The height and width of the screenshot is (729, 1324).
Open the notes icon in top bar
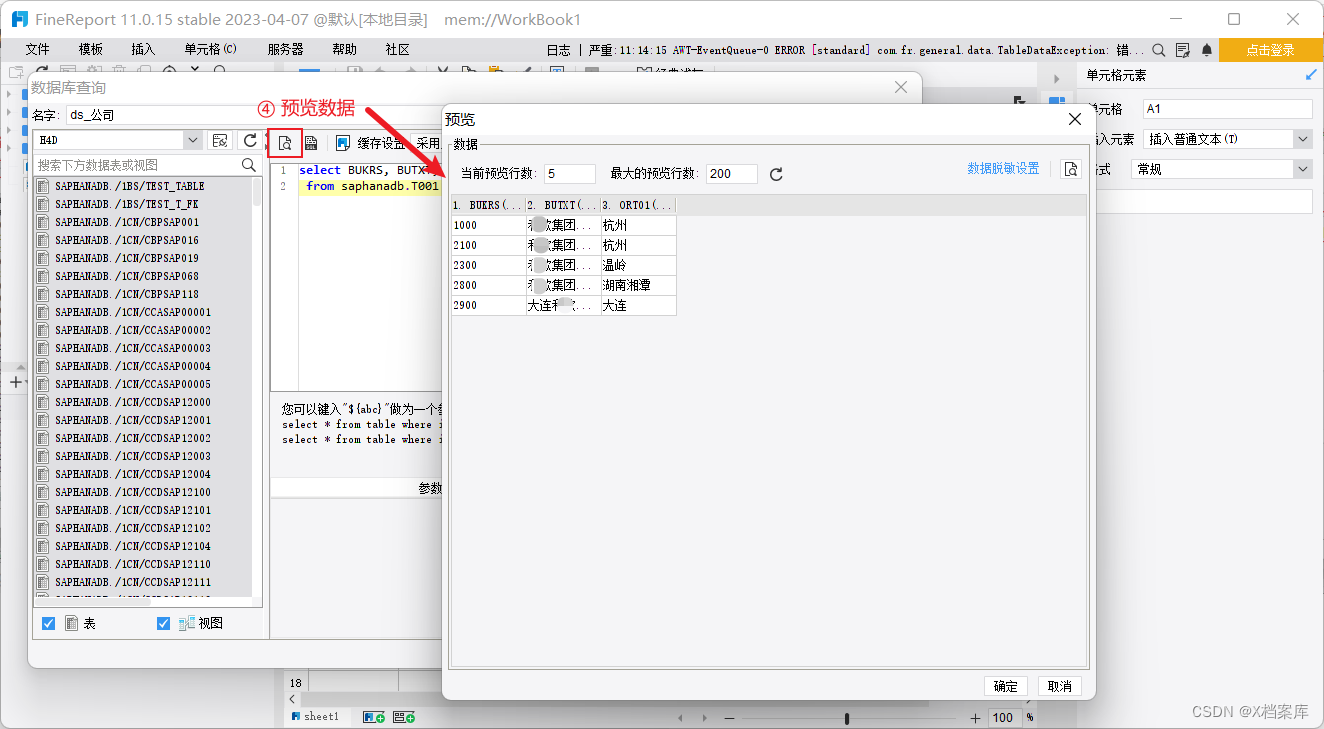click(1183, 49)
